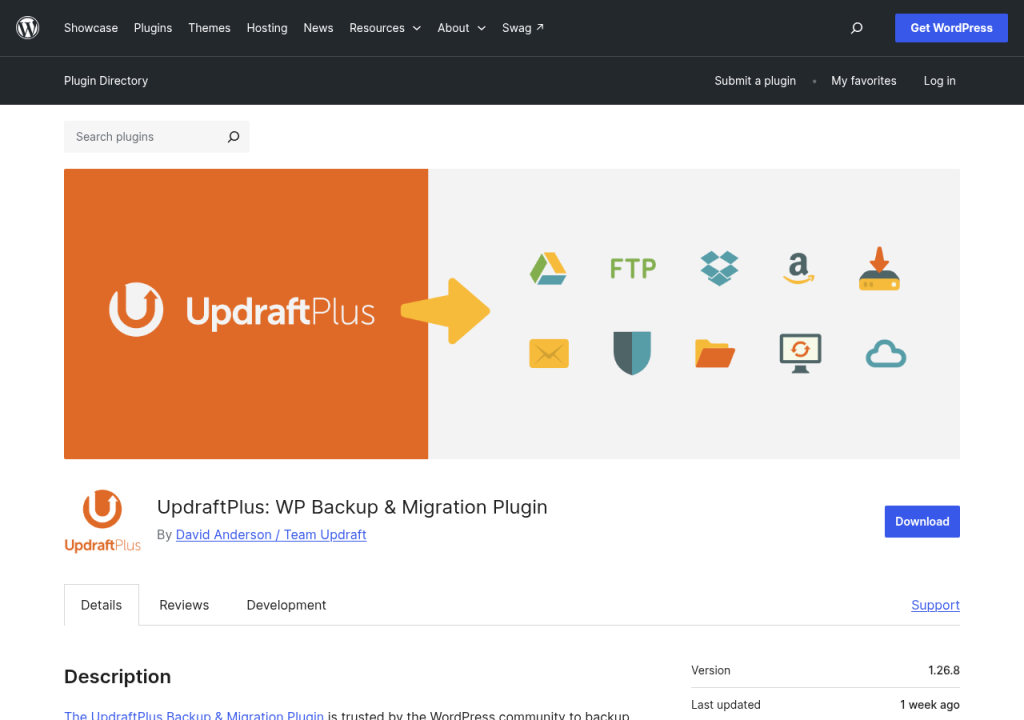Open the Support link
1024x720 pixels.
click(x=935, y=605)
